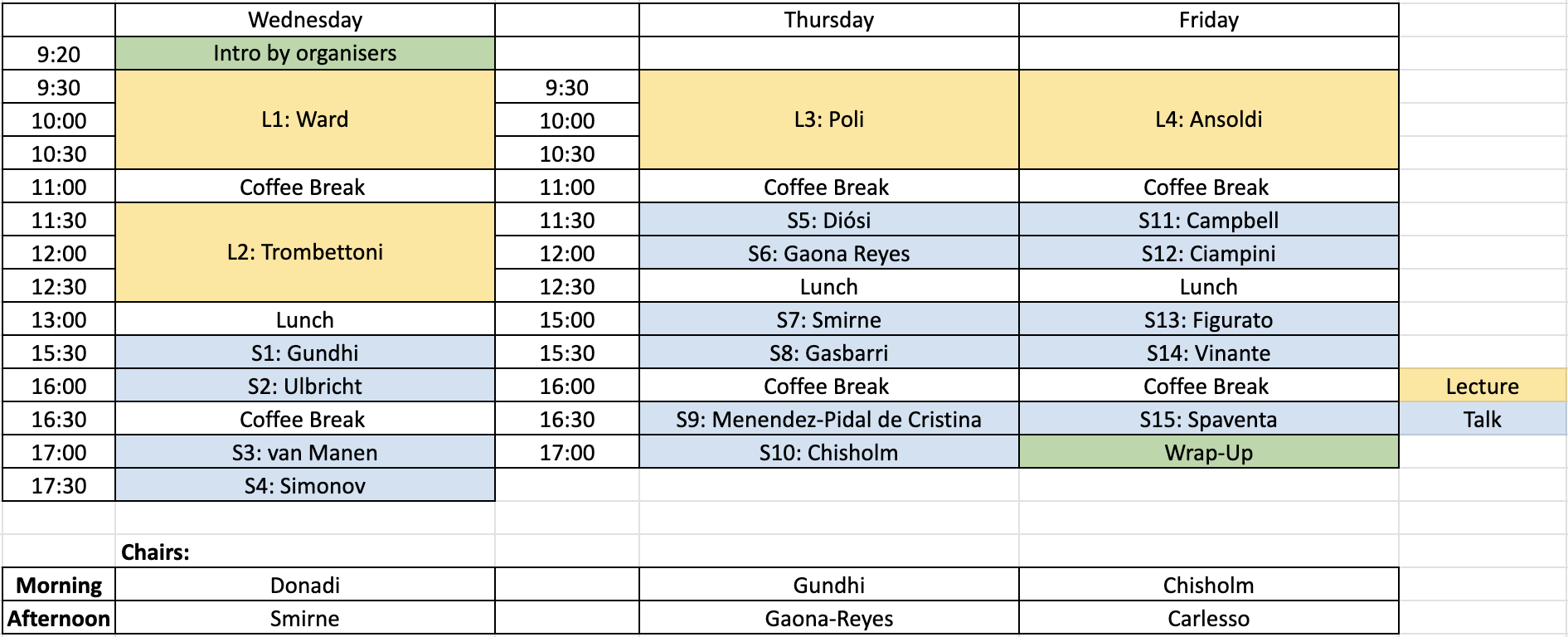Select the 'L4: Ansoldi' lecture cell

pyautogui.click(x=1209, y=119)
